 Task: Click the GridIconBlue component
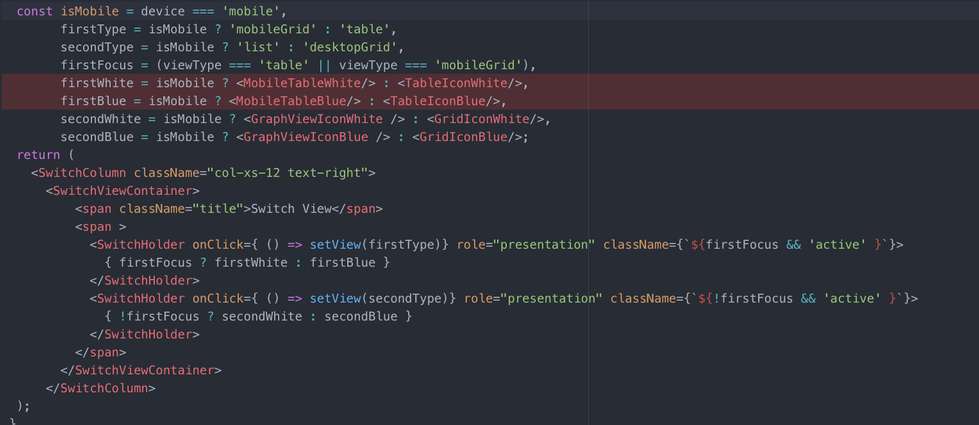coord(464,137)
